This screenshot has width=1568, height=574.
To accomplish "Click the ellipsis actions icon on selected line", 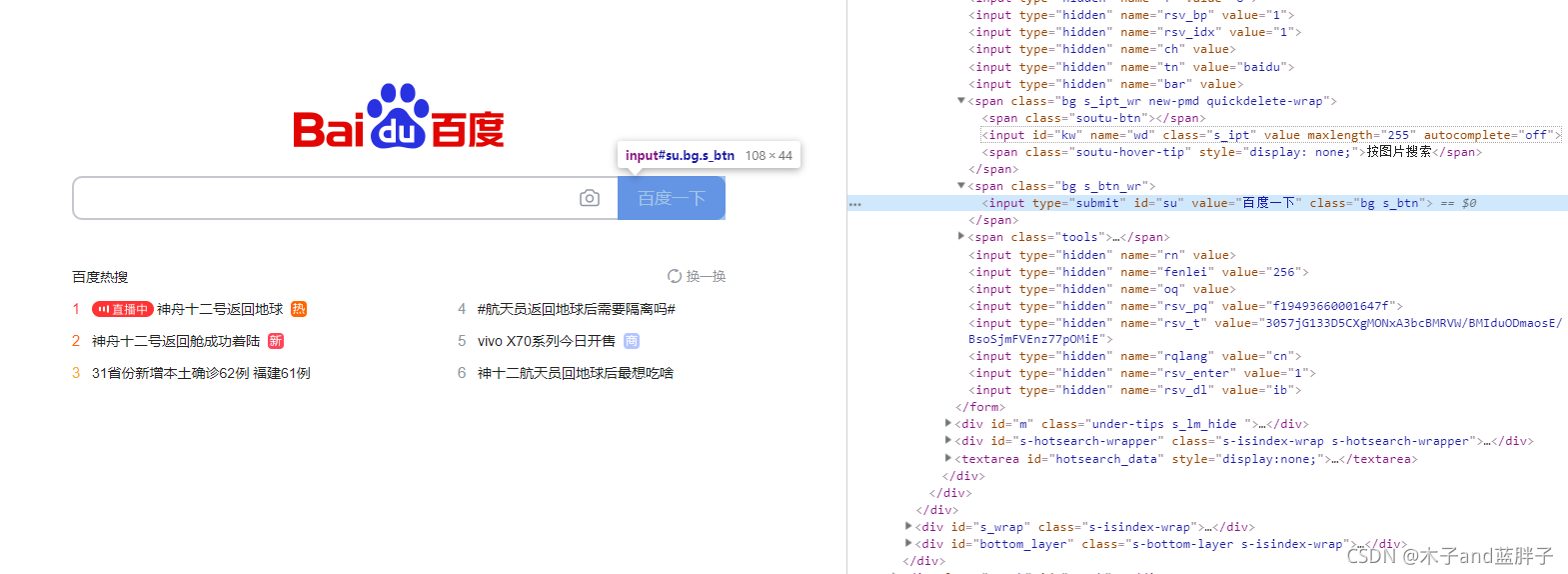I will pyautogui.click(x=854, y=204).
